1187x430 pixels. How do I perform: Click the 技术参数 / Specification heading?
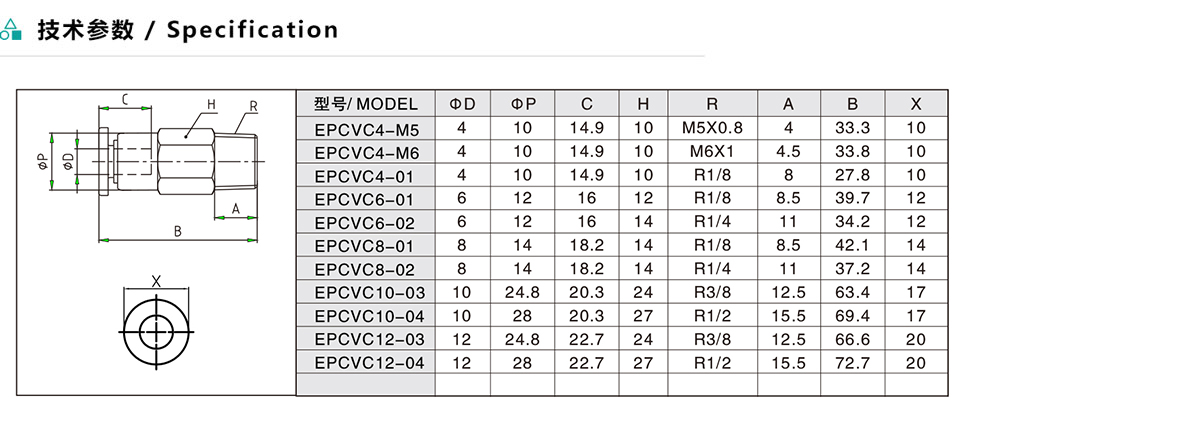pyautogui.click(x=187, y=30)
